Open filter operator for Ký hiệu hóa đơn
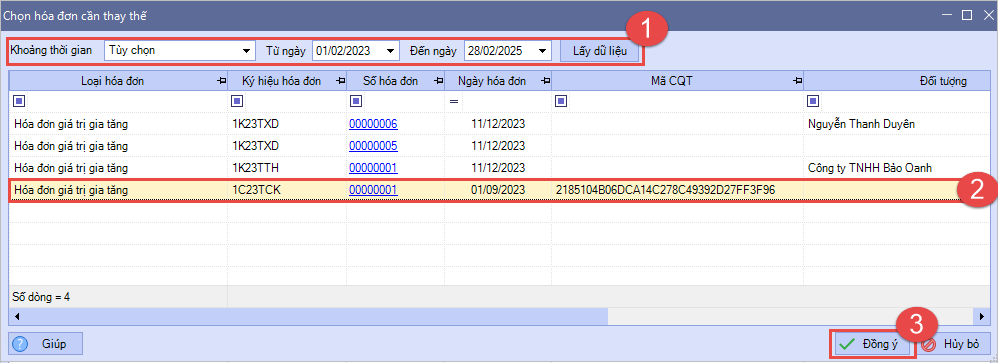998x363 pixels. tap(237, 101)
